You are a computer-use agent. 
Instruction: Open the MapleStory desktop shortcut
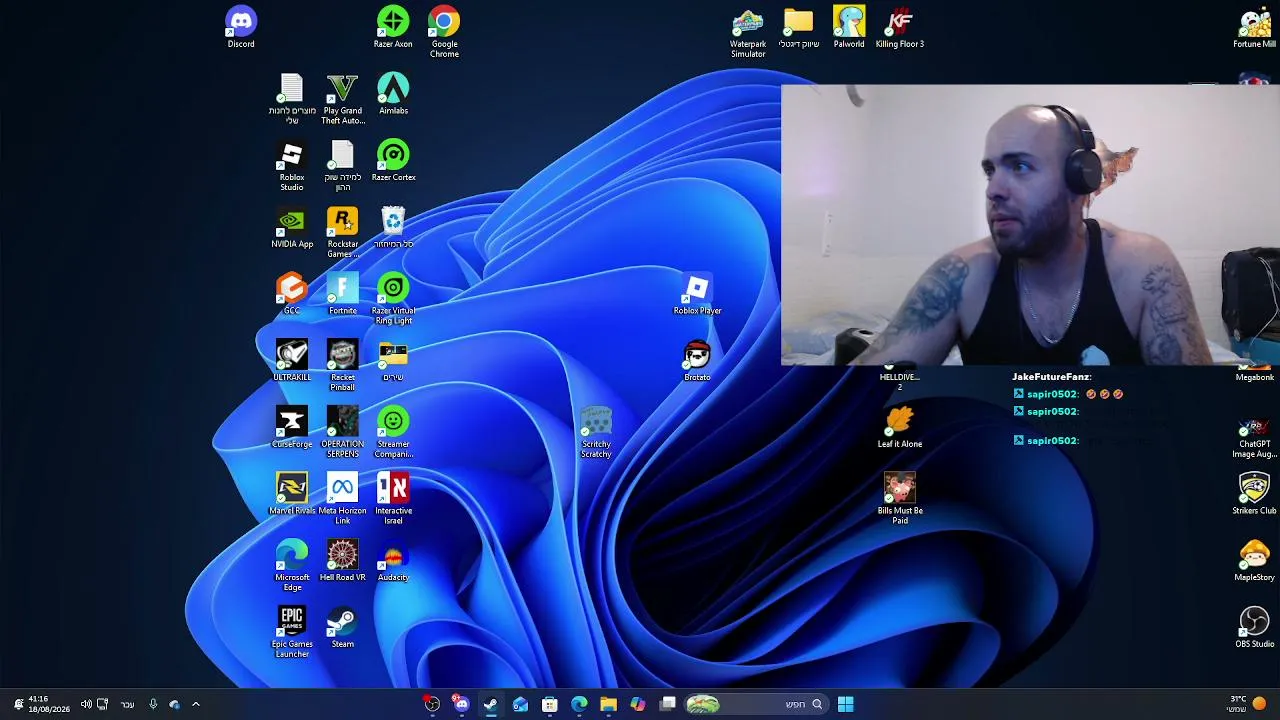1254,561
